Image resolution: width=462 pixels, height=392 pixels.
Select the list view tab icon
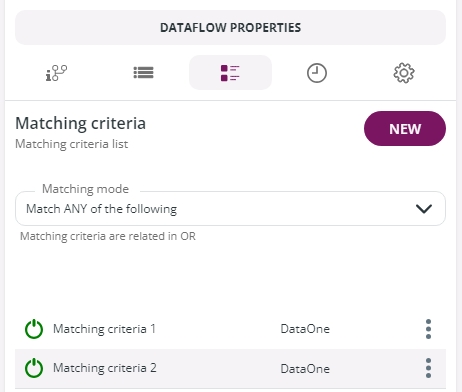[x=143, y=72]
